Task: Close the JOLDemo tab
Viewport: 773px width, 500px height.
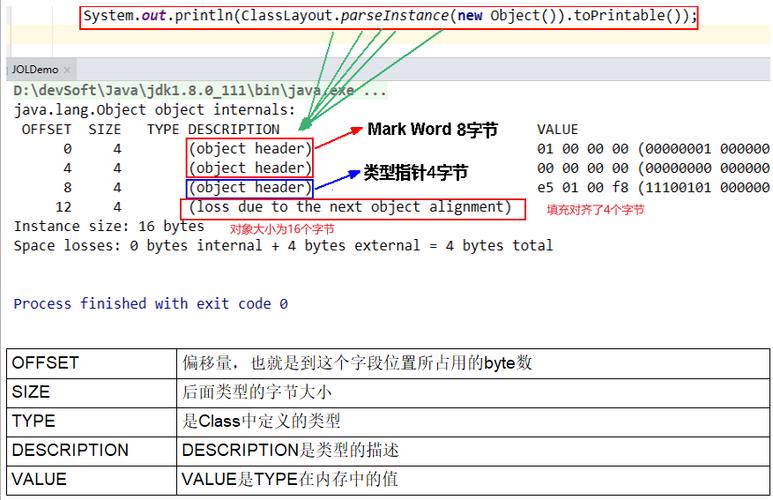Action: 67,70
